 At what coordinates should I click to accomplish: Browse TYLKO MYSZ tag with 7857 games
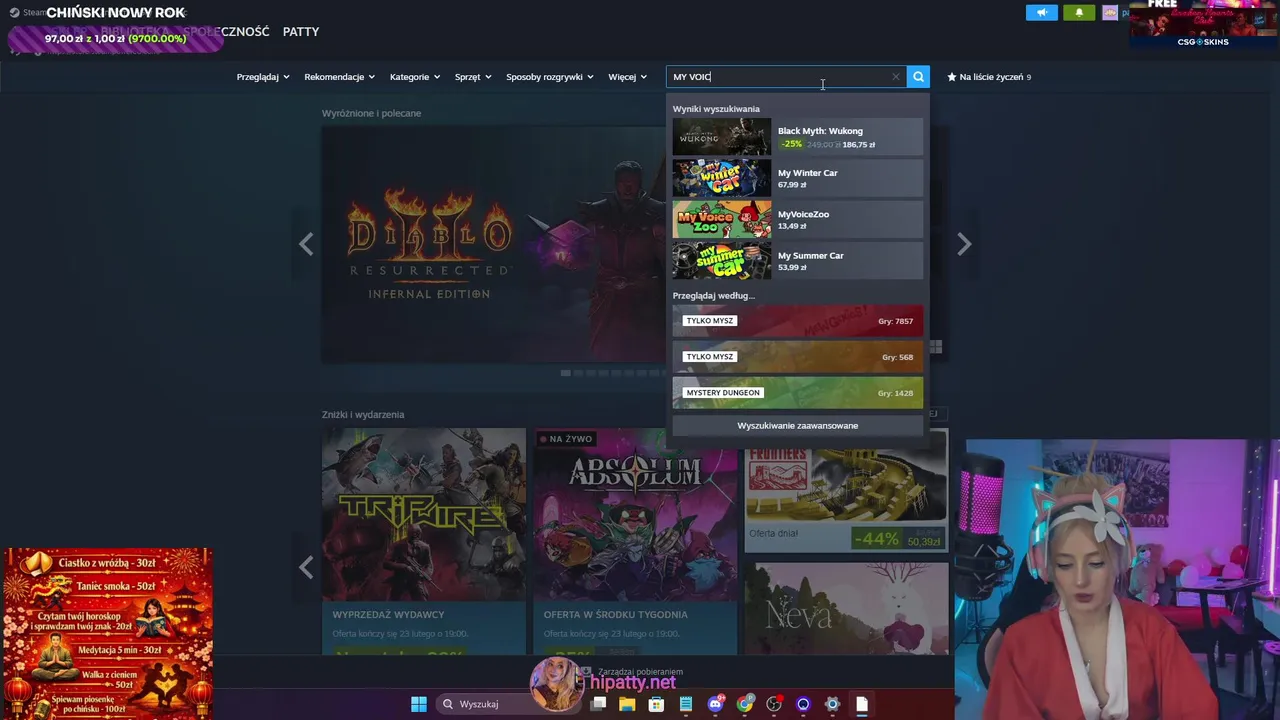798,321
